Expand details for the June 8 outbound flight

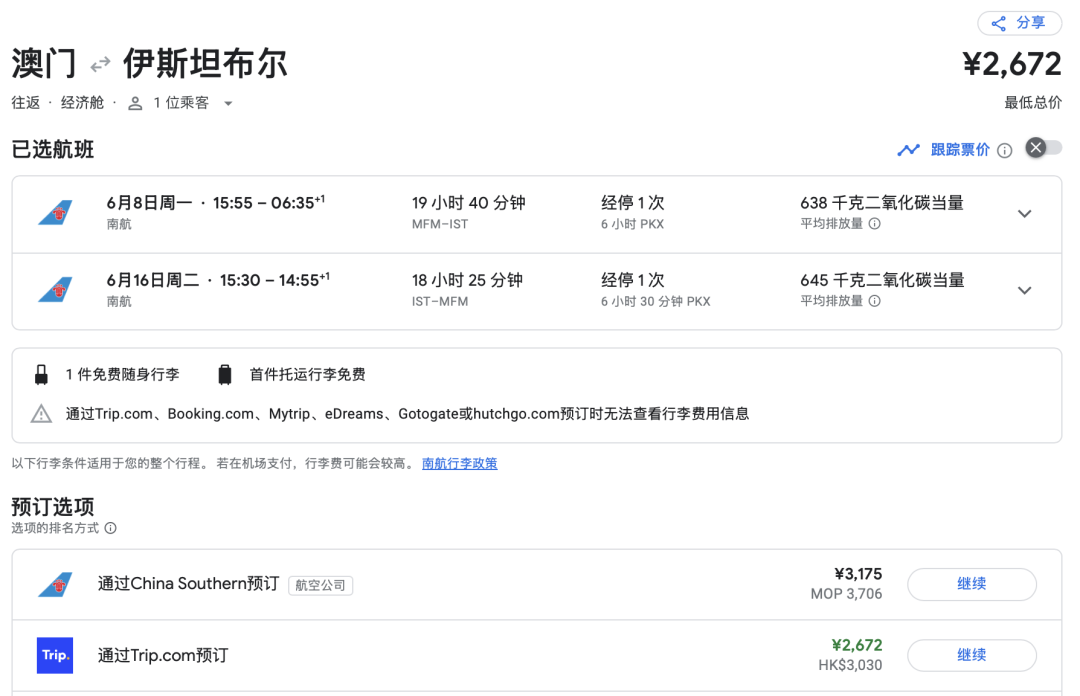1024,213
